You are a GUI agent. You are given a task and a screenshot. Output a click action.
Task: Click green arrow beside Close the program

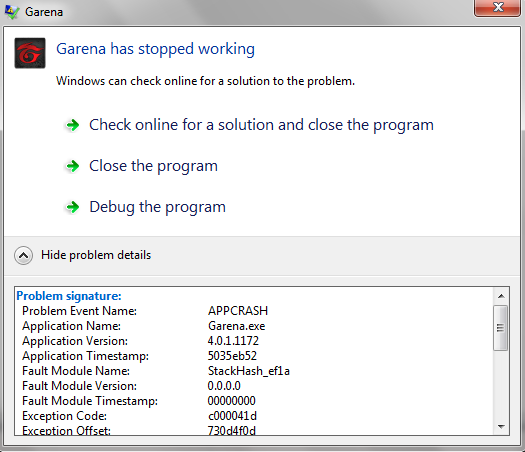pos(72,166)
